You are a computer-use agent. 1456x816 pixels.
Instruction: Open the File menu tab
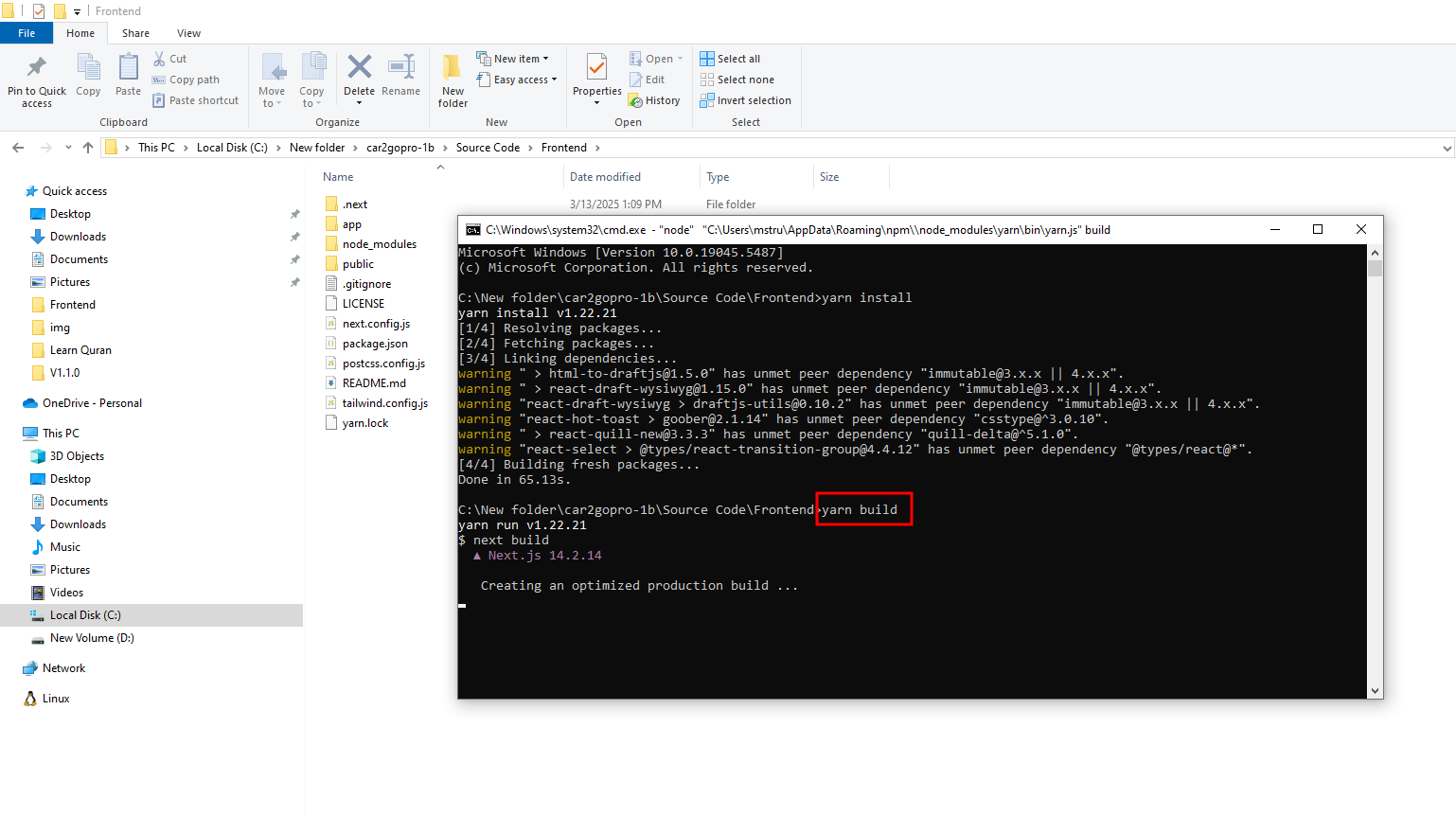(x=27, y=33)
